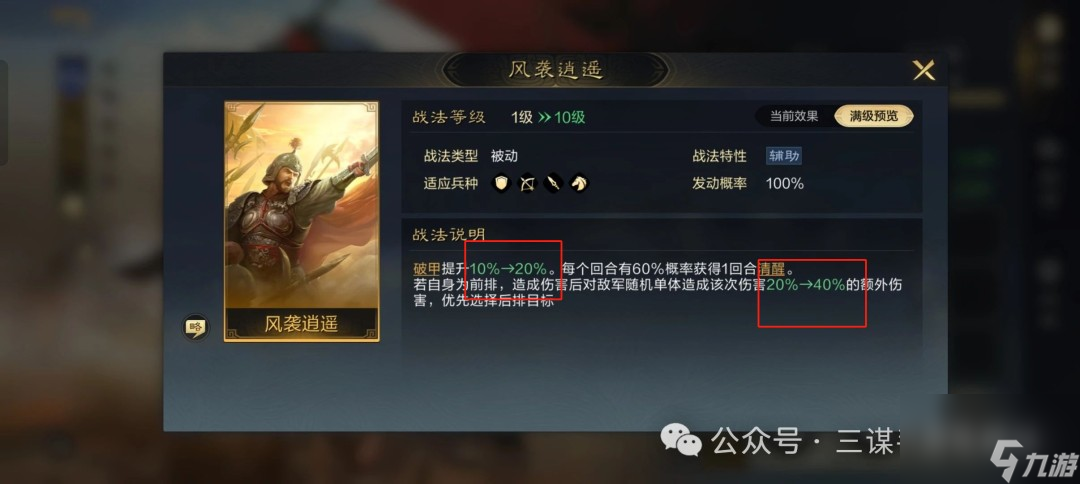
Task: Close the 风袭逍遥 dialog with X icon
Action: coord(924,70)
